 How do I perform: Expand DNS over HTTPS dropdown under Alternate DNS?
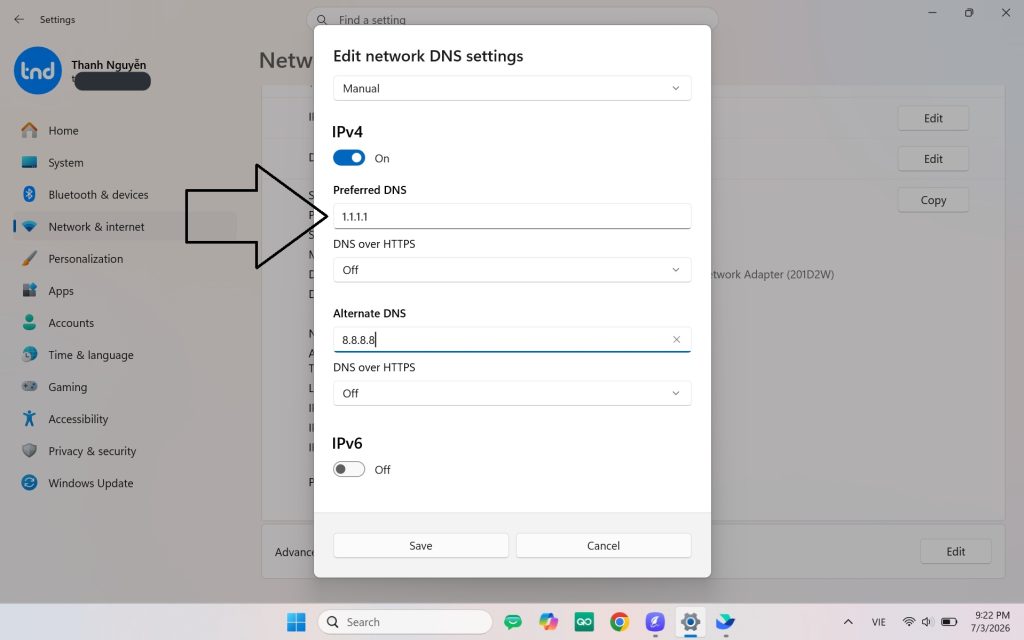click(x=512, y=393)
